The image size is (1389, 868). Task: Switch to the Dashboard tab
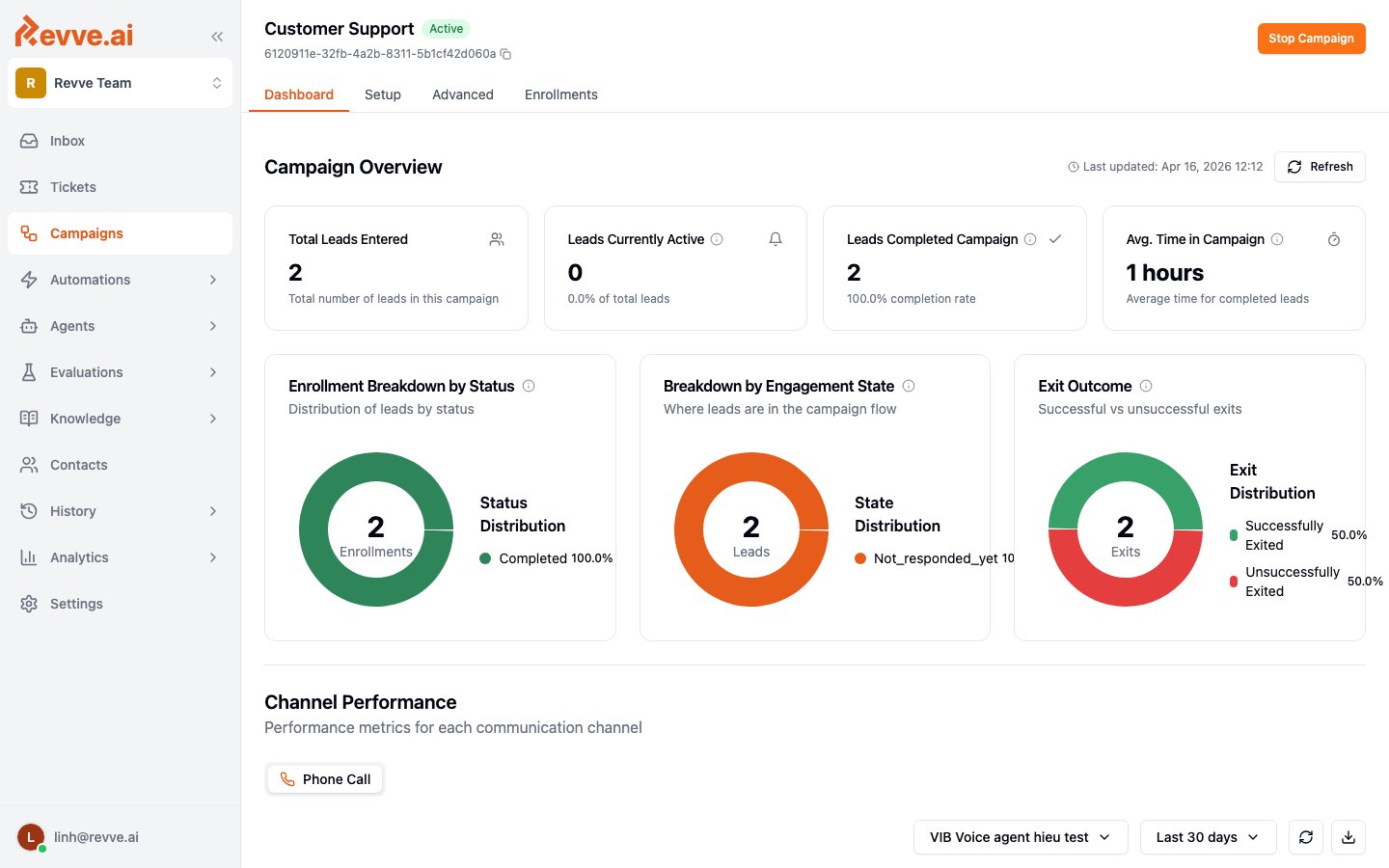tap(299, 95)
